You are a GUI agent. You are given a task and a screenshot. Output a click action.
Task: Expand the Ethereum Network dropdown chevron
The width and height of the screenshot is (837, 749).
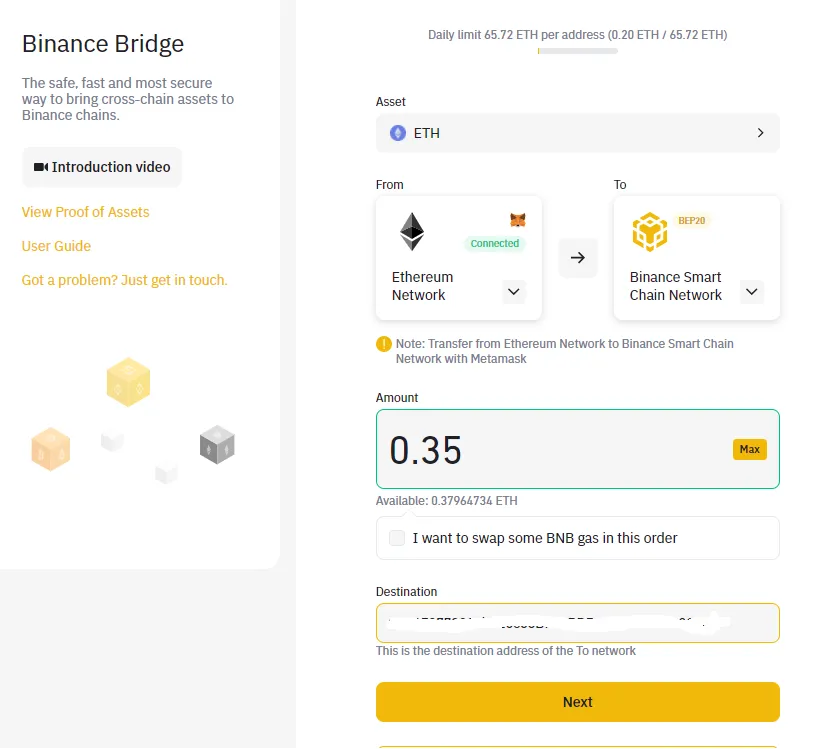click(x=514, y=292)
